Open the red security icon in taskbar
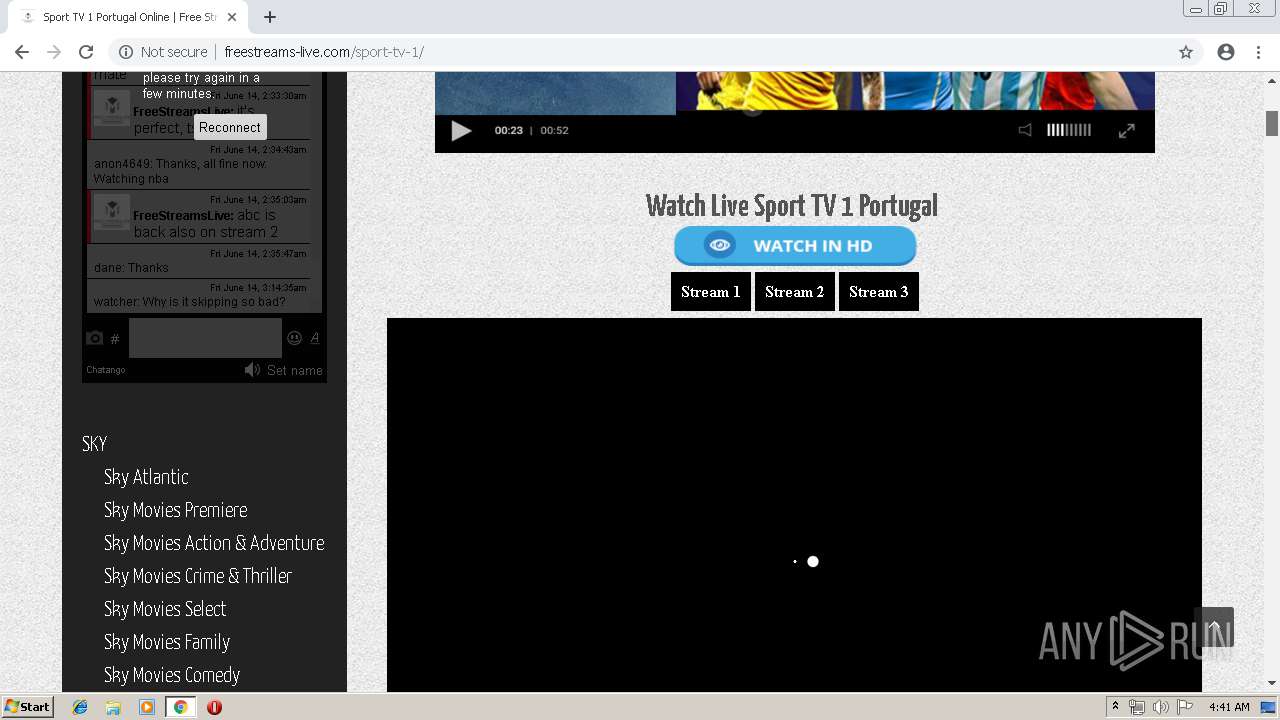Viewport: 1280px width, 720px height. click(x=214, y=707)
